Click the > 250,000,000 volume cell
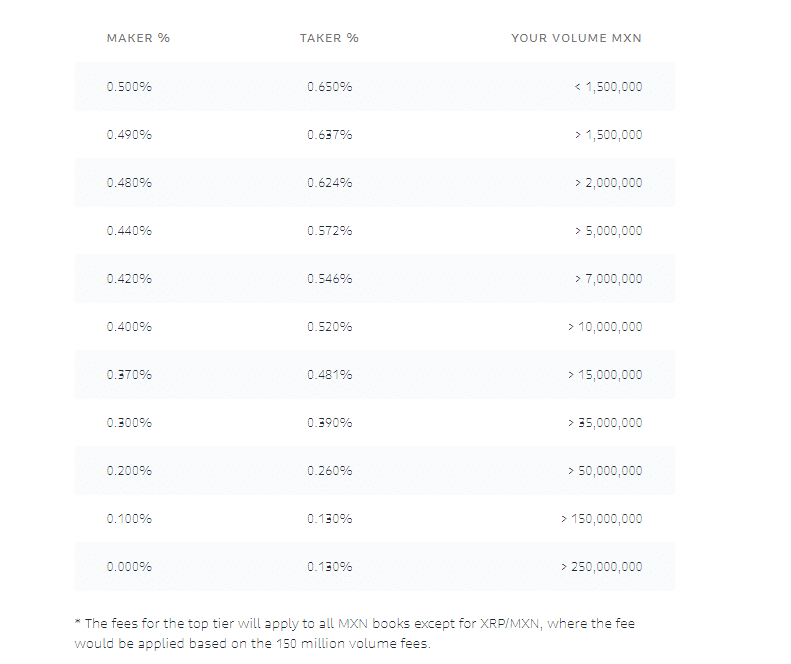This screenshot has height=664, width=791. coord(601,567)
